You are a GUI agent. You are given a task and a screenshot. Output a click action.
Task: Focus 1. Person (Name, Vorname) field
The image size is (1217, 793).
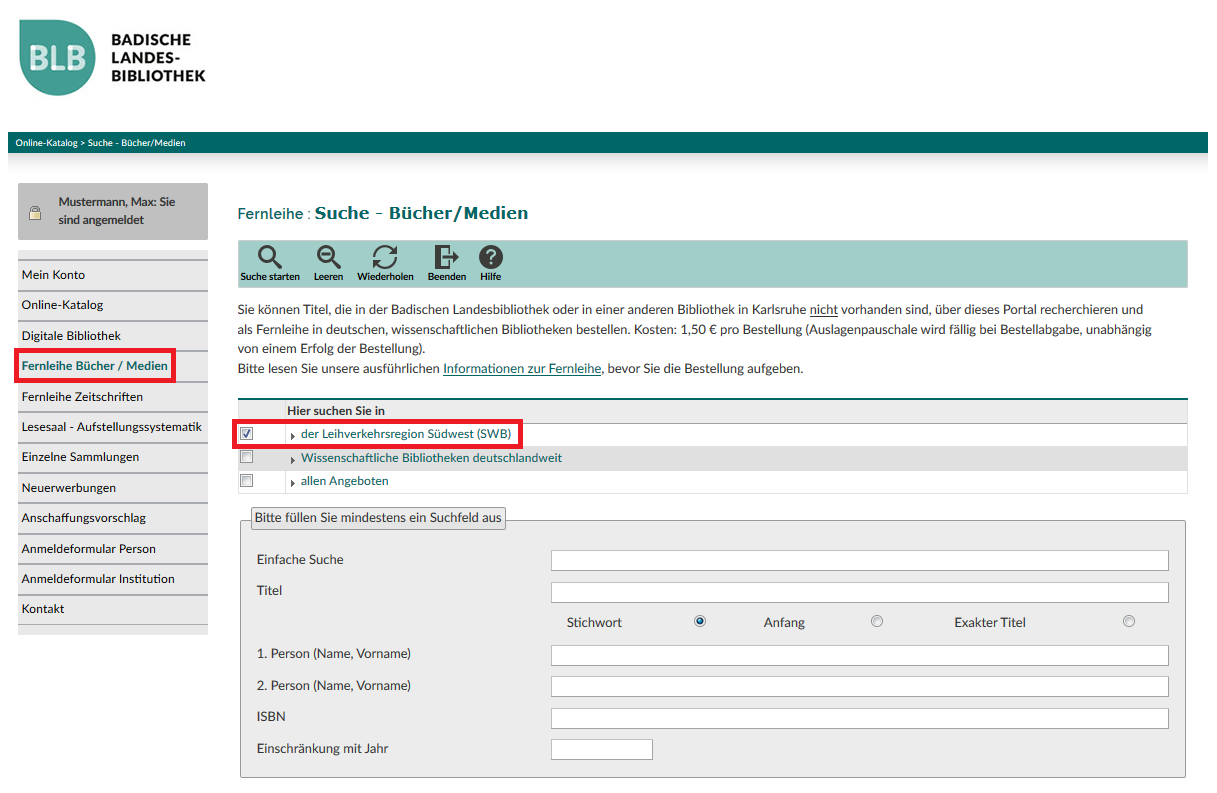(860, 655)
